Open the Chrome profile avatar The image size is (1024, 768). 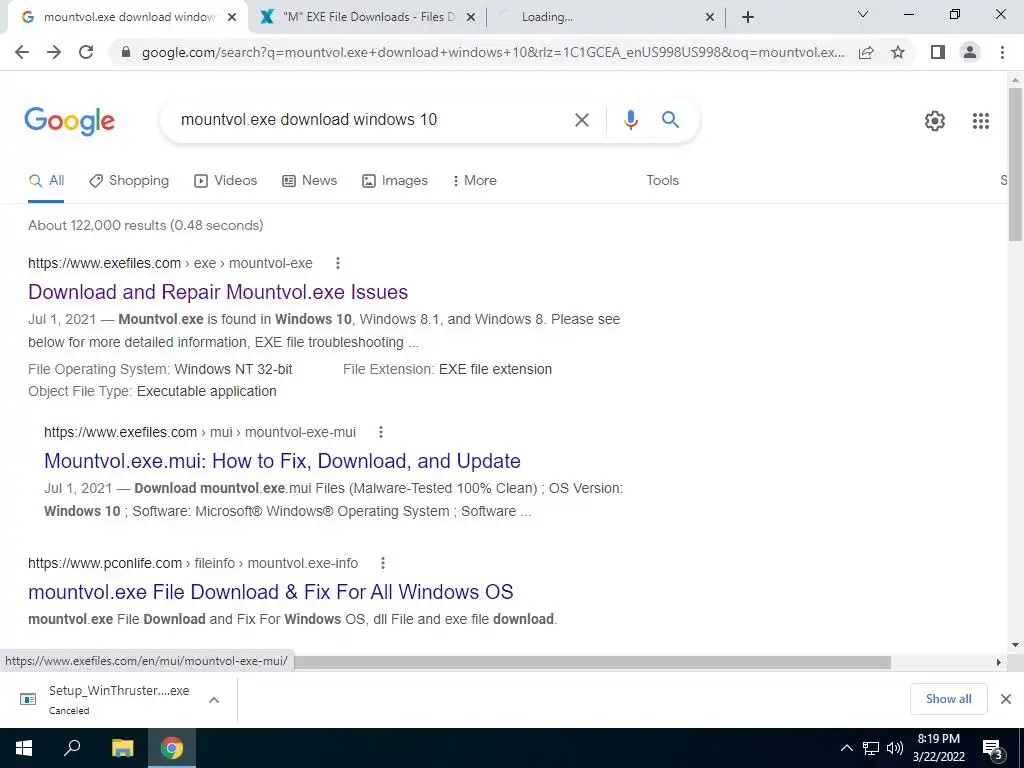coord(970,52)
